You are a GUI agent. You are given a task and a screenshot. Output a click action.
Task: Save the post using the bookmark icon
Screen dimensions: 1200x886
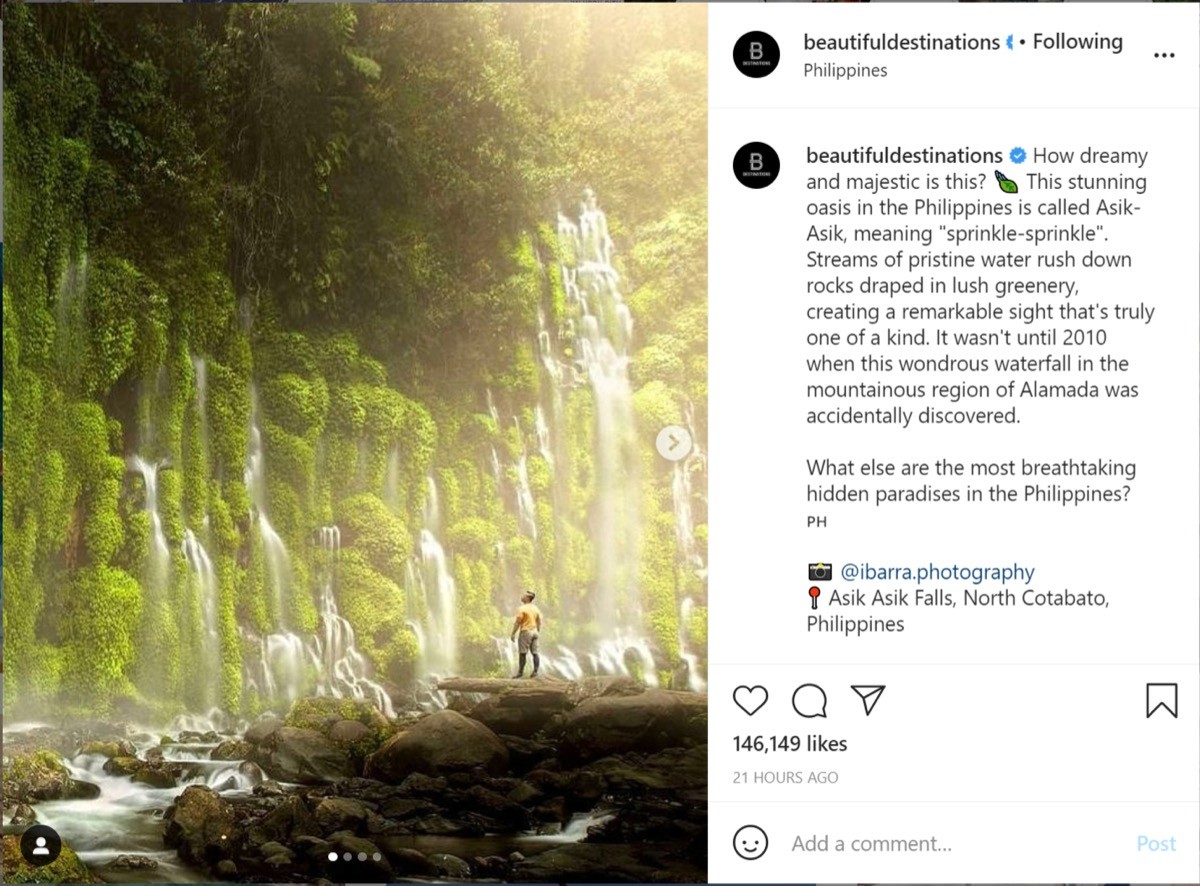pyautogui.click(x=1161, y=700)
